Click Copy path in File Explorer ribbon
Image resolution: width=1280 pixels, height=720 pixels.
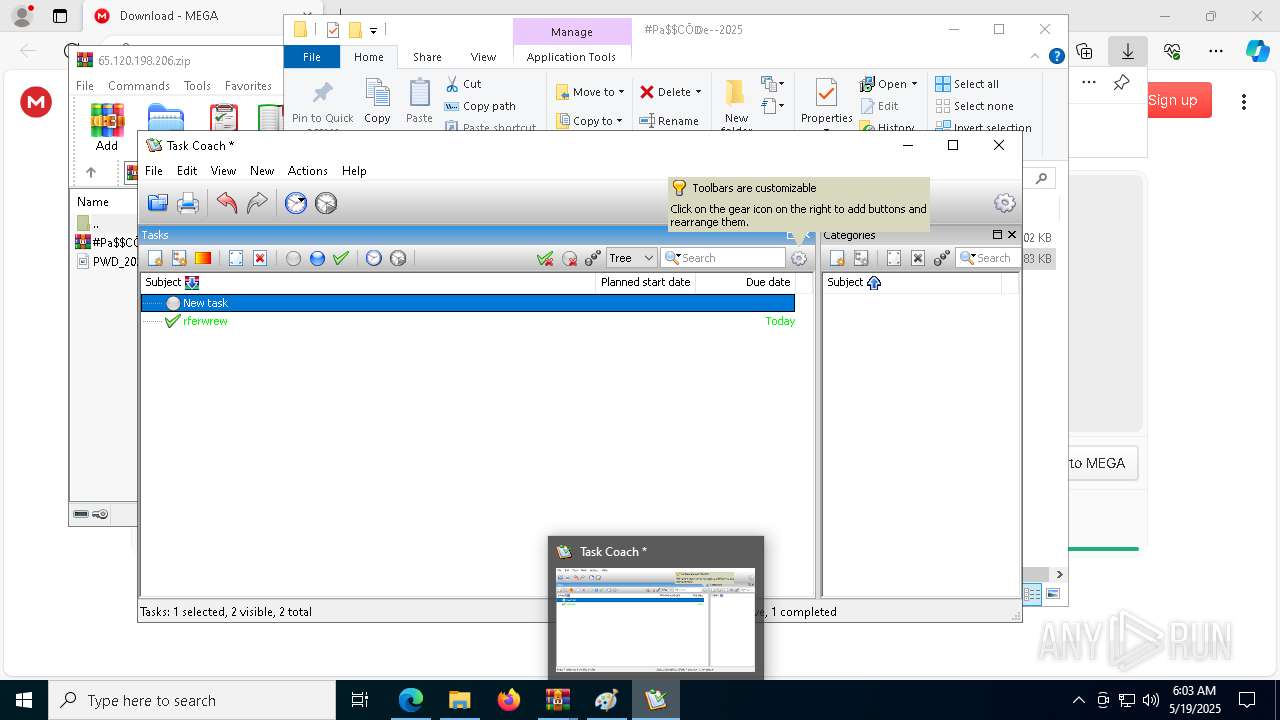[x=480, y=106]
